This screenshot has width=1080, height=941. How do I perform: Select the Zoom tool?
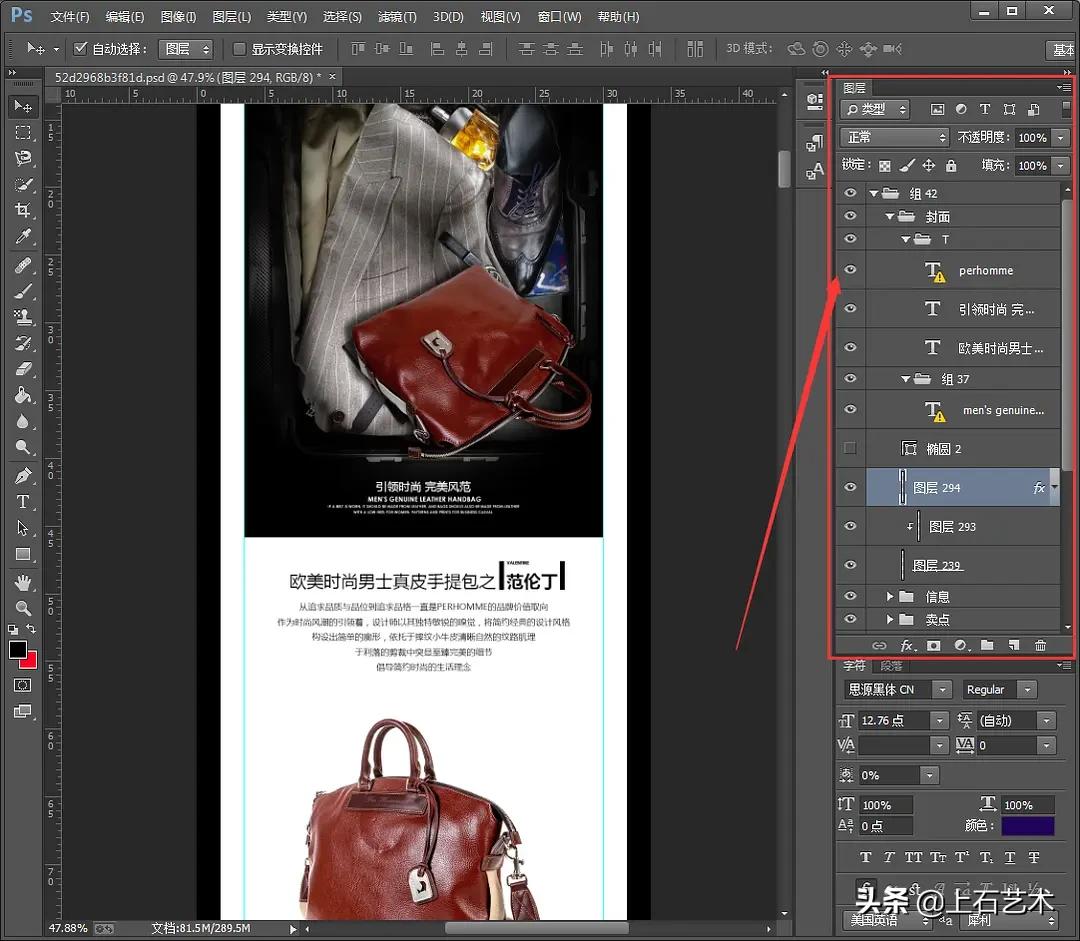[x=23, y=608]
